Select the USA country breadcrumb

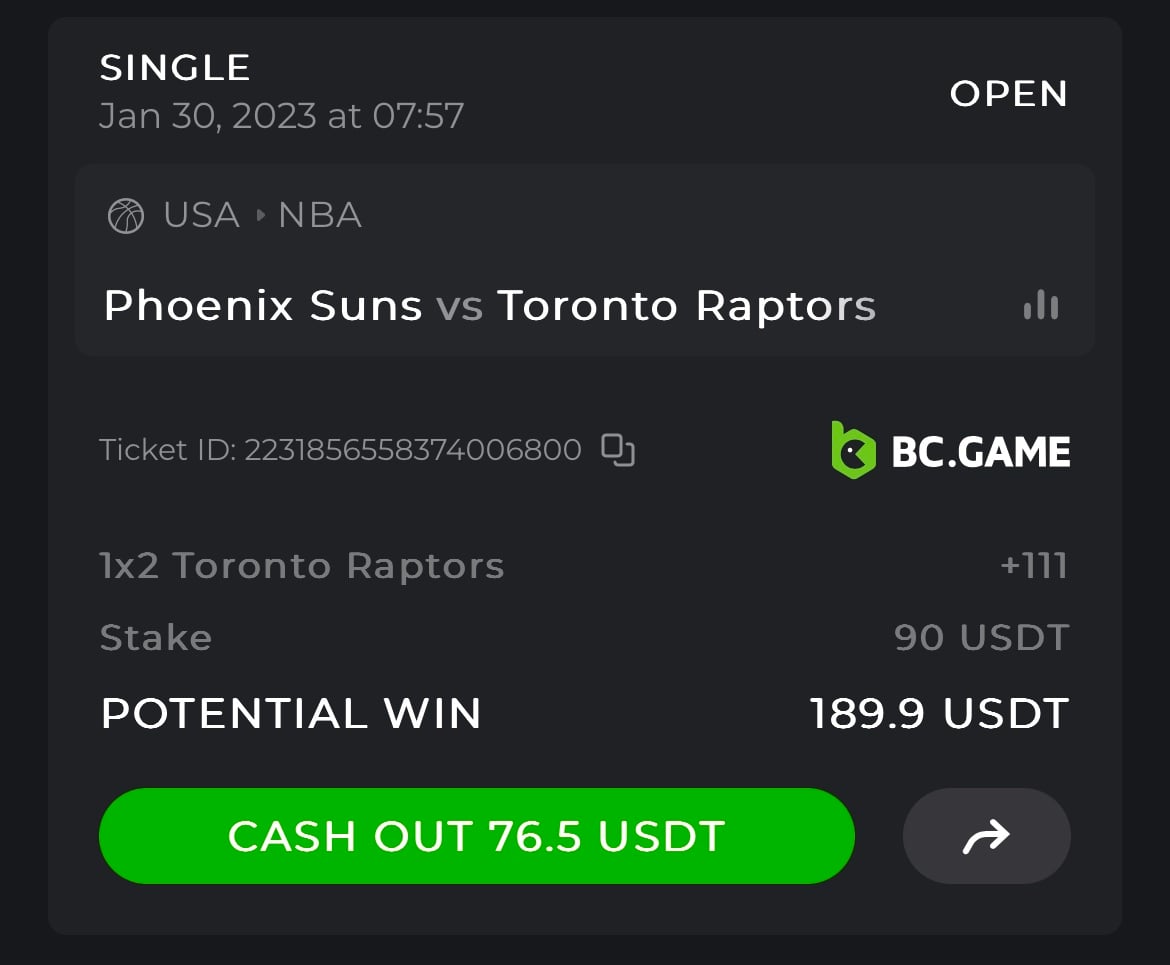(202, 215)
